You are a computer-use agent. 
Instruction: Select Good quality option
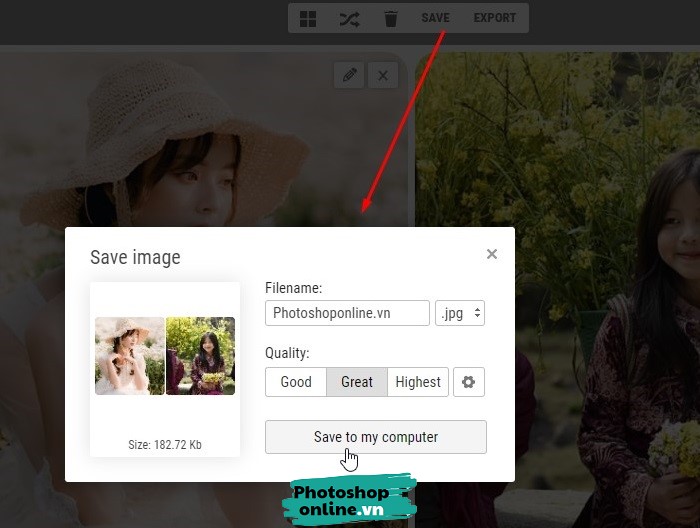pyautogui.click(x=296, y=382)
